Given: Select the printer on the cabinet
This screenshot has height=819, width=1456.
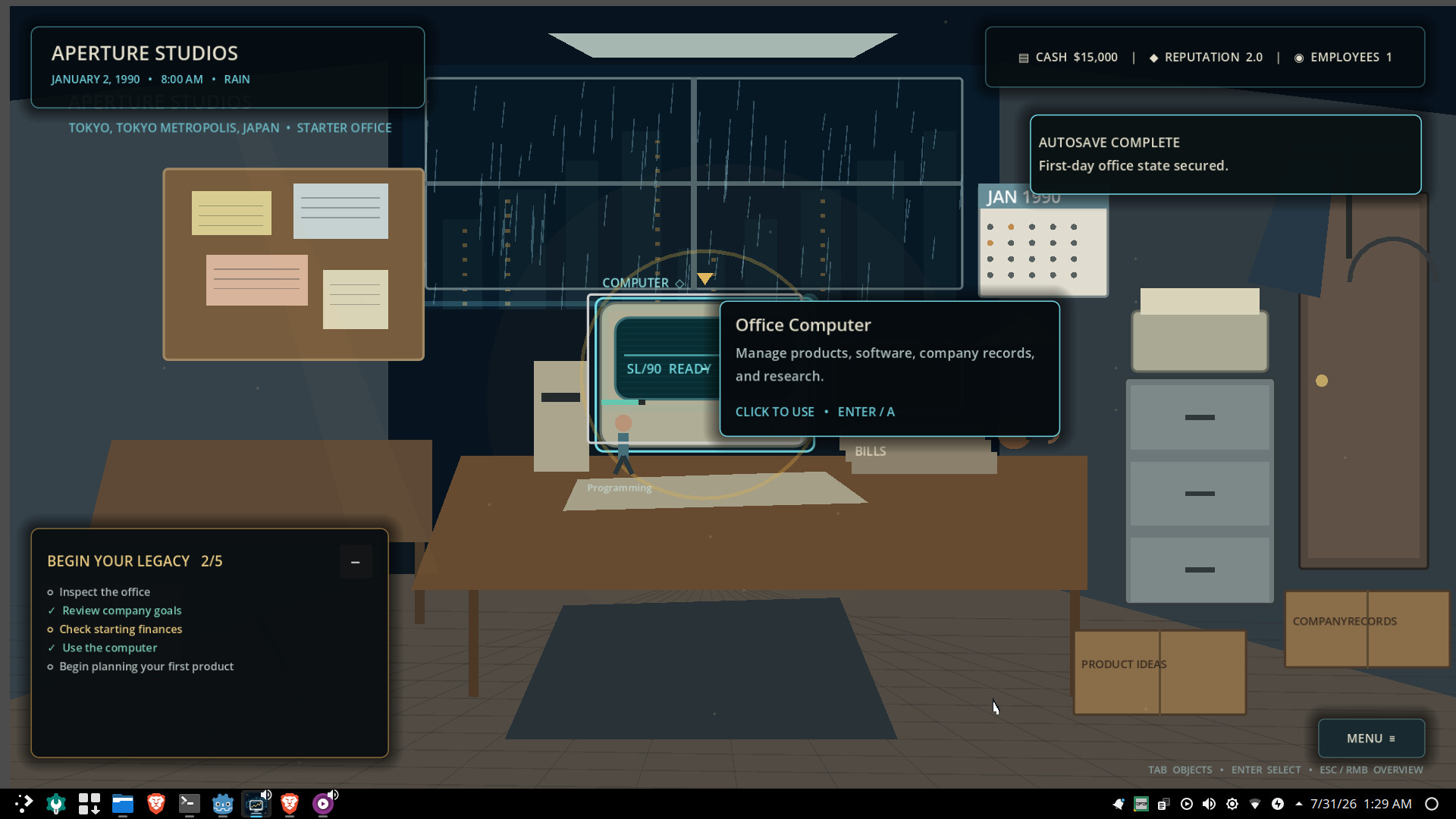Looking at the screenshot, I should tap(1200, 330).
